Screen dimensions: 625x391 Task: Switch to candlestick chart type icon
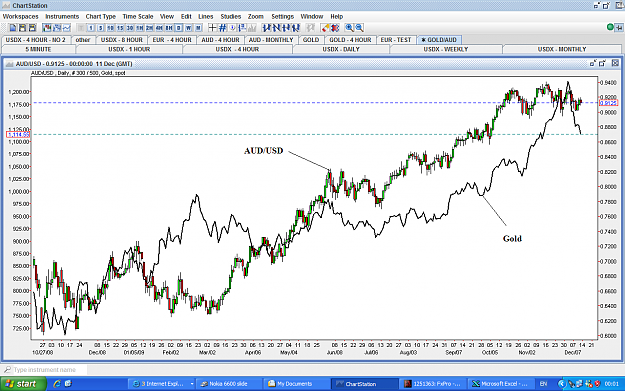tap(47, 28)
